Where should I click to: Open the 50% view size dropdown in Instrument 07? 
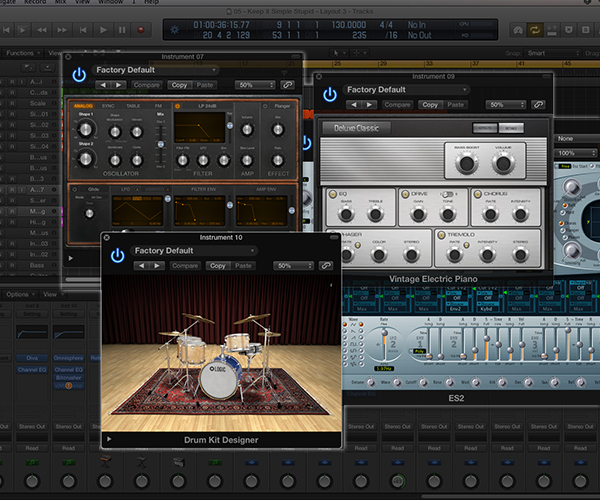point(254,86)
